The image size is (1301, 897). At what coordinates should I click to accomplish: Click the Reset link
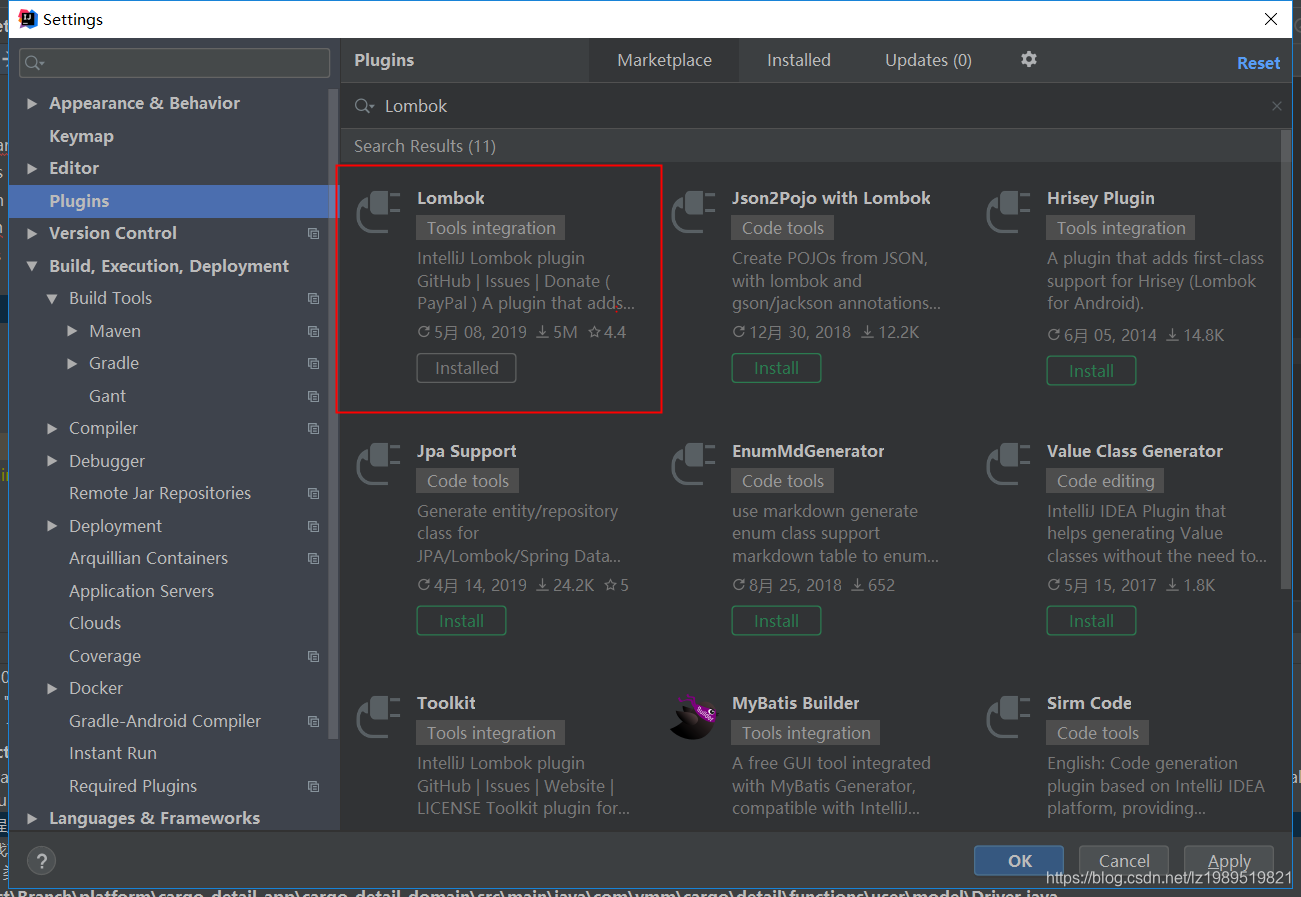tap(1258, 63)
